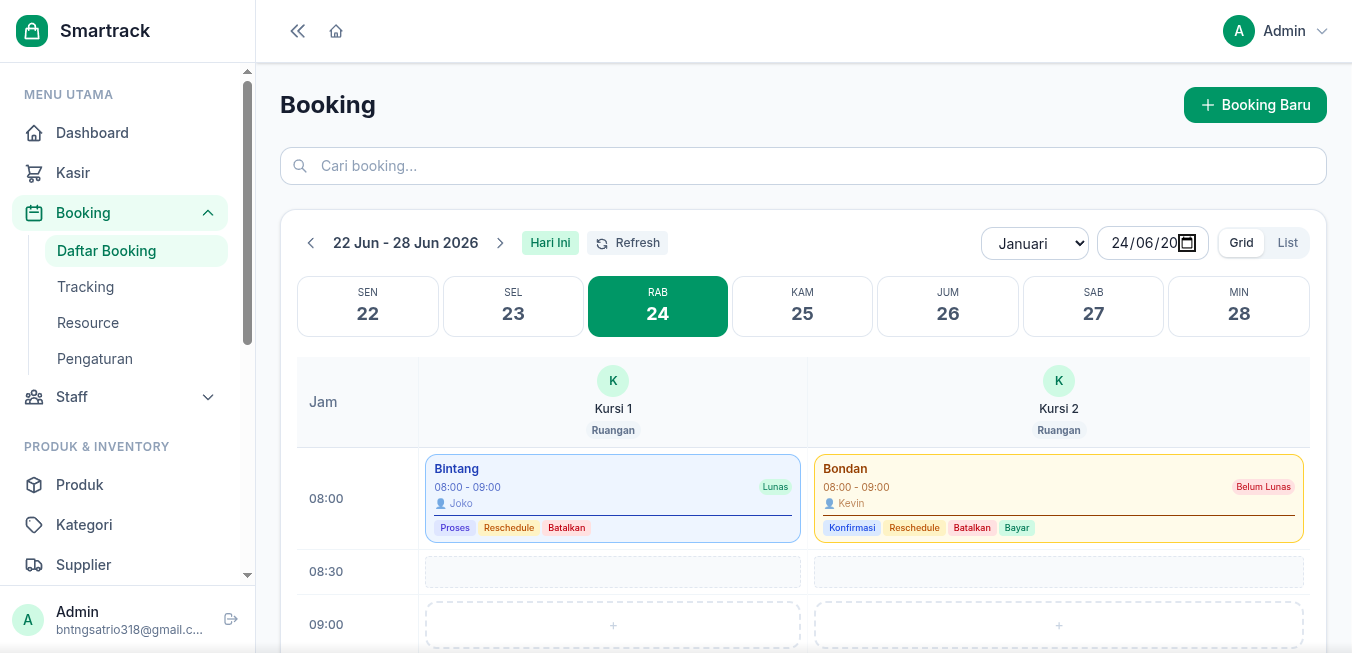Select day JUM 26
This screenshot has width=1352, height=653.
coord(948,306)
